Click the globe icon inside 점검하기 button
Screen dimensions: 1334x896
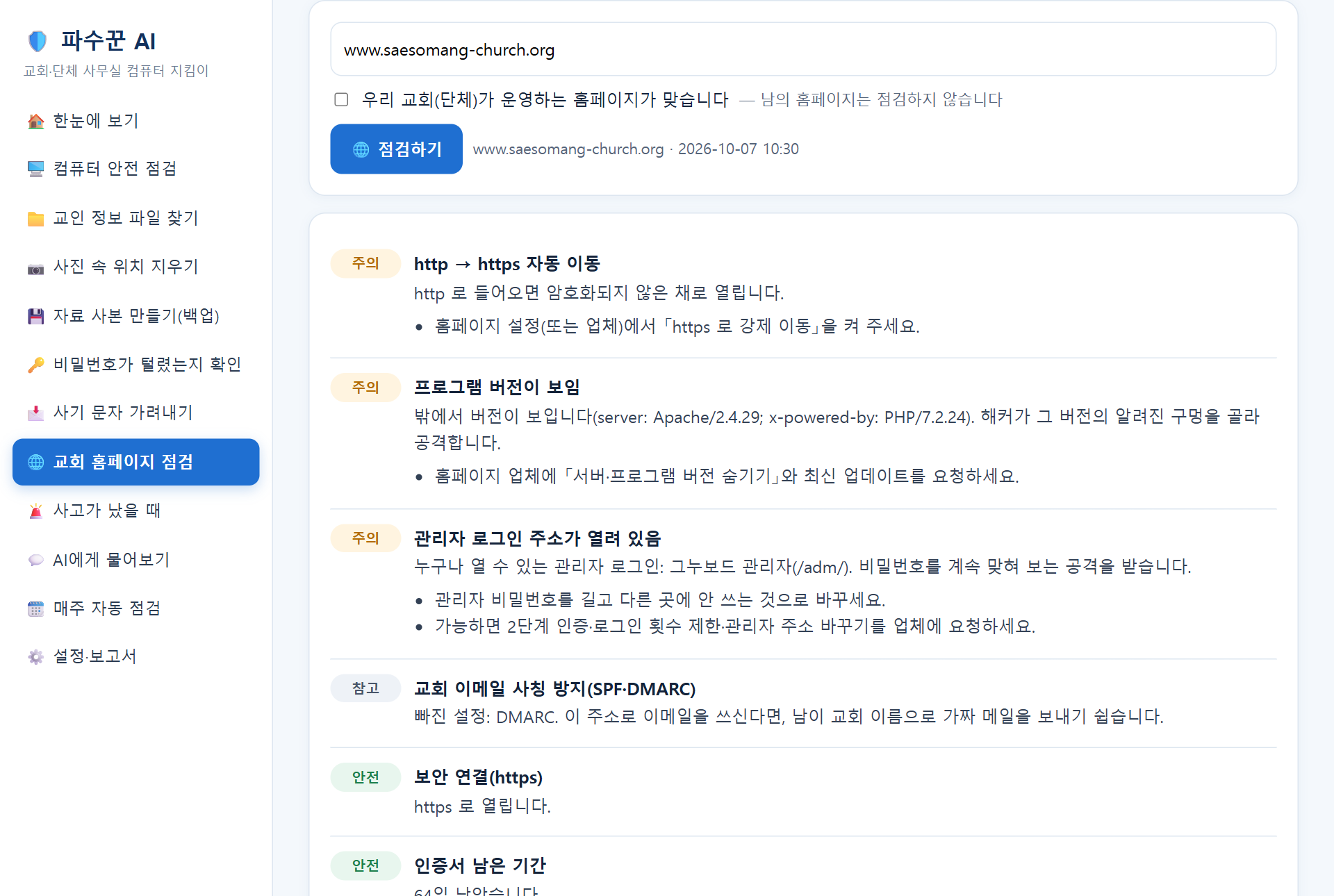[x=361, y=149]
